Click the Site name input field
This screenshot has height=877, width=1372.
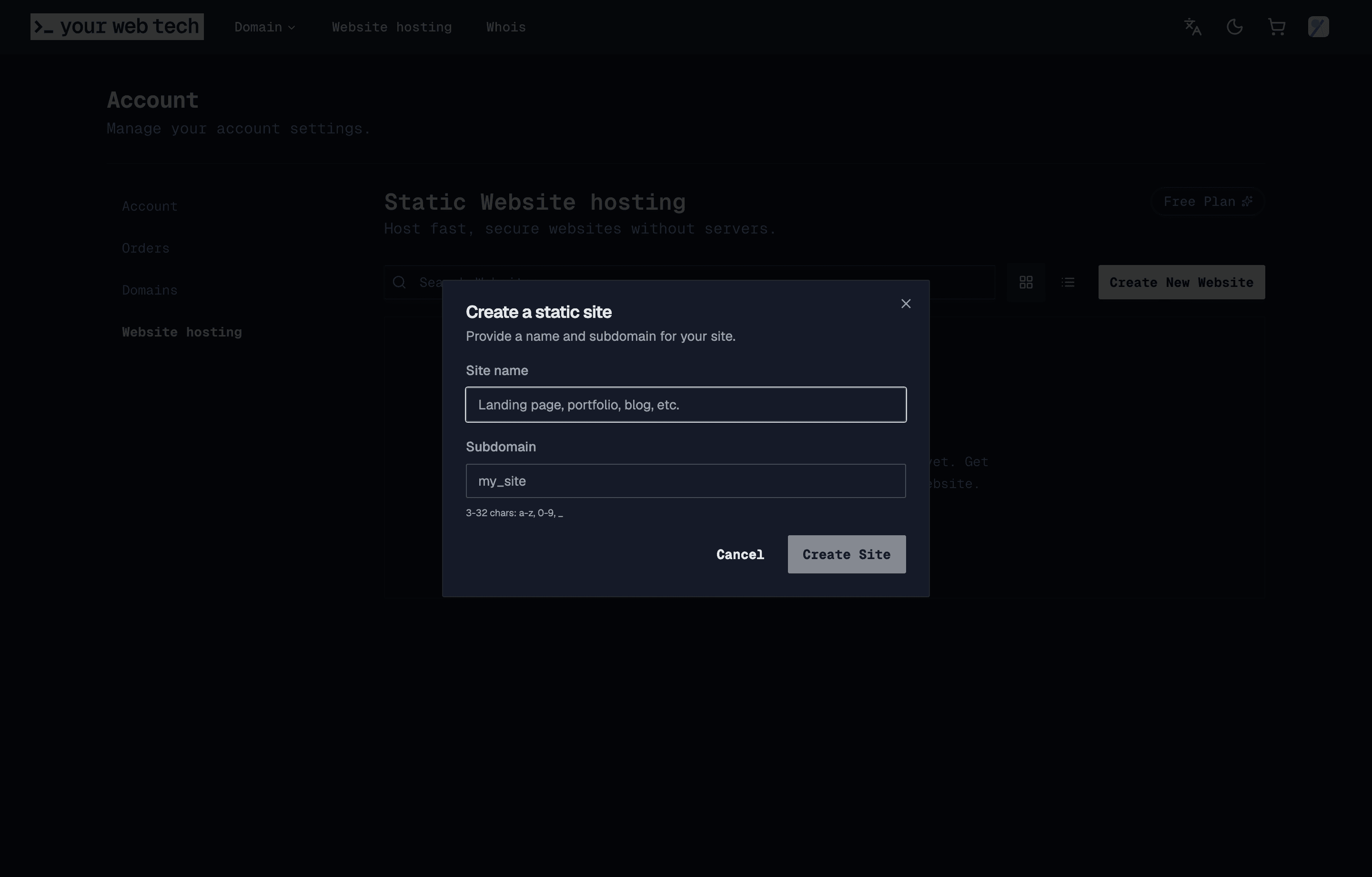(686, 405)
